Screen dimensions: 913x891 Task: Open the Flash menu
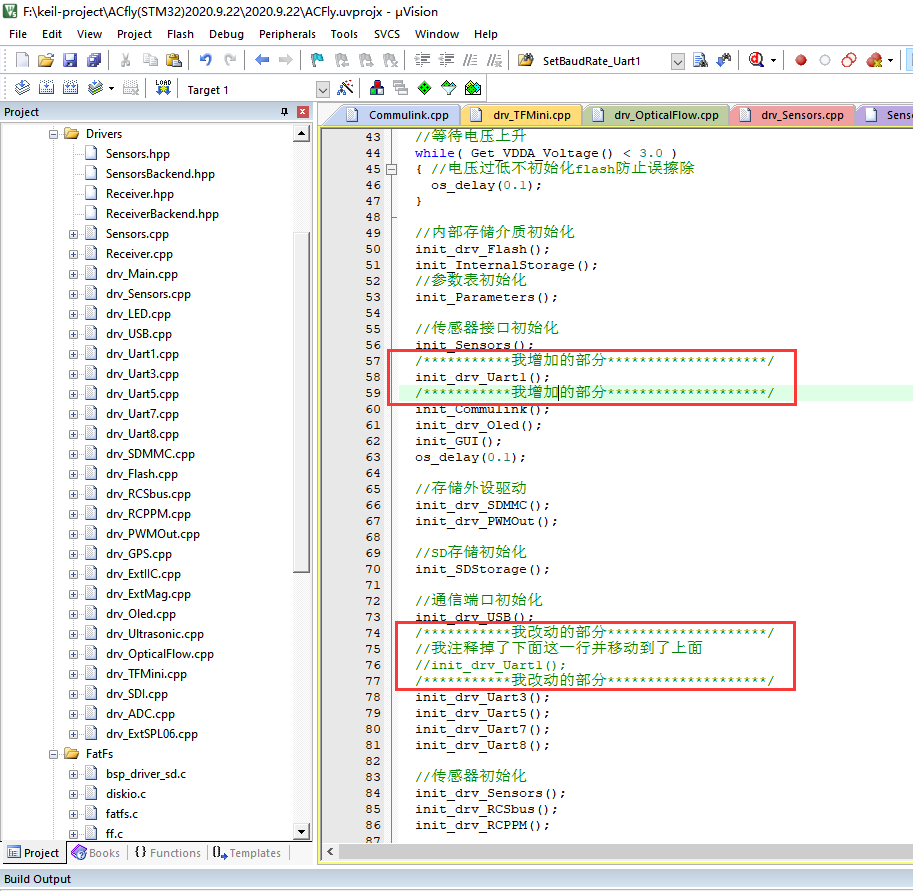click(181, 34)
